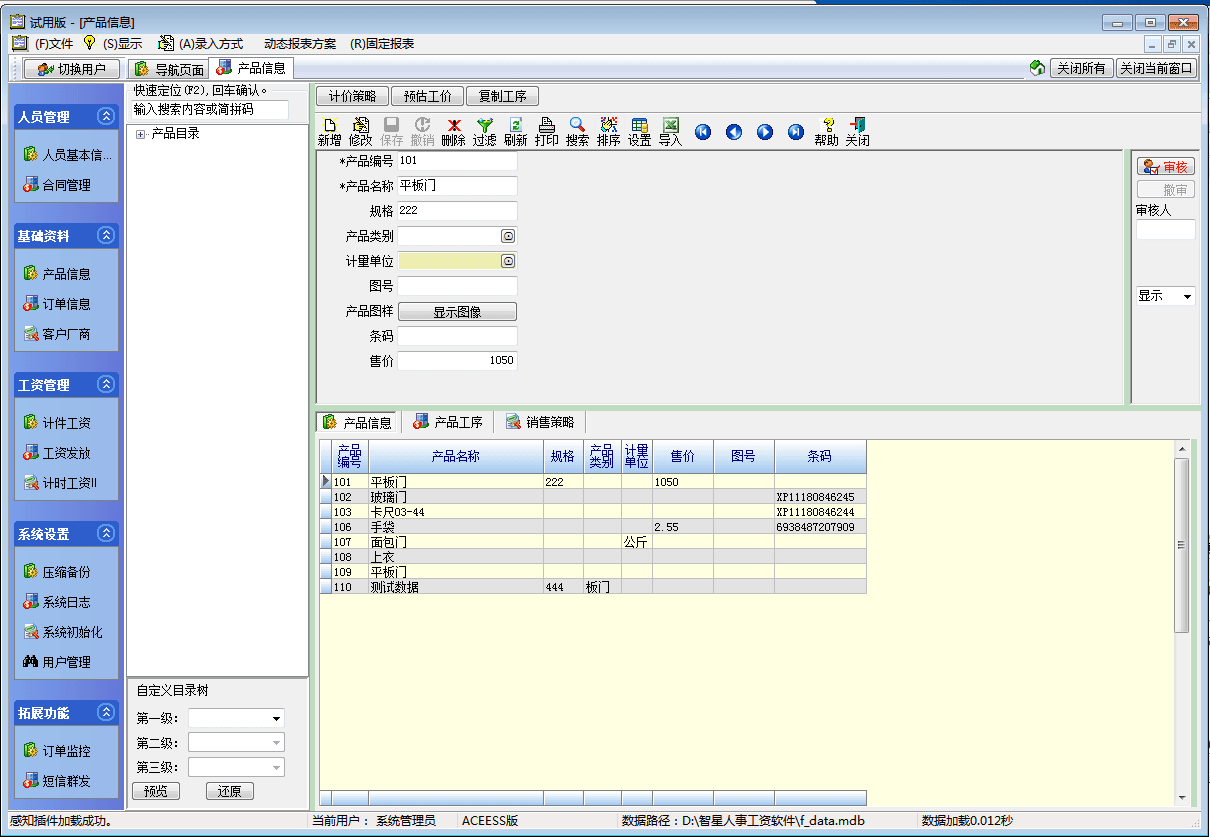Click the 排序 (sort) toolbar icon
Screen dimensions: 1210x837
click(x=608, y=132)
